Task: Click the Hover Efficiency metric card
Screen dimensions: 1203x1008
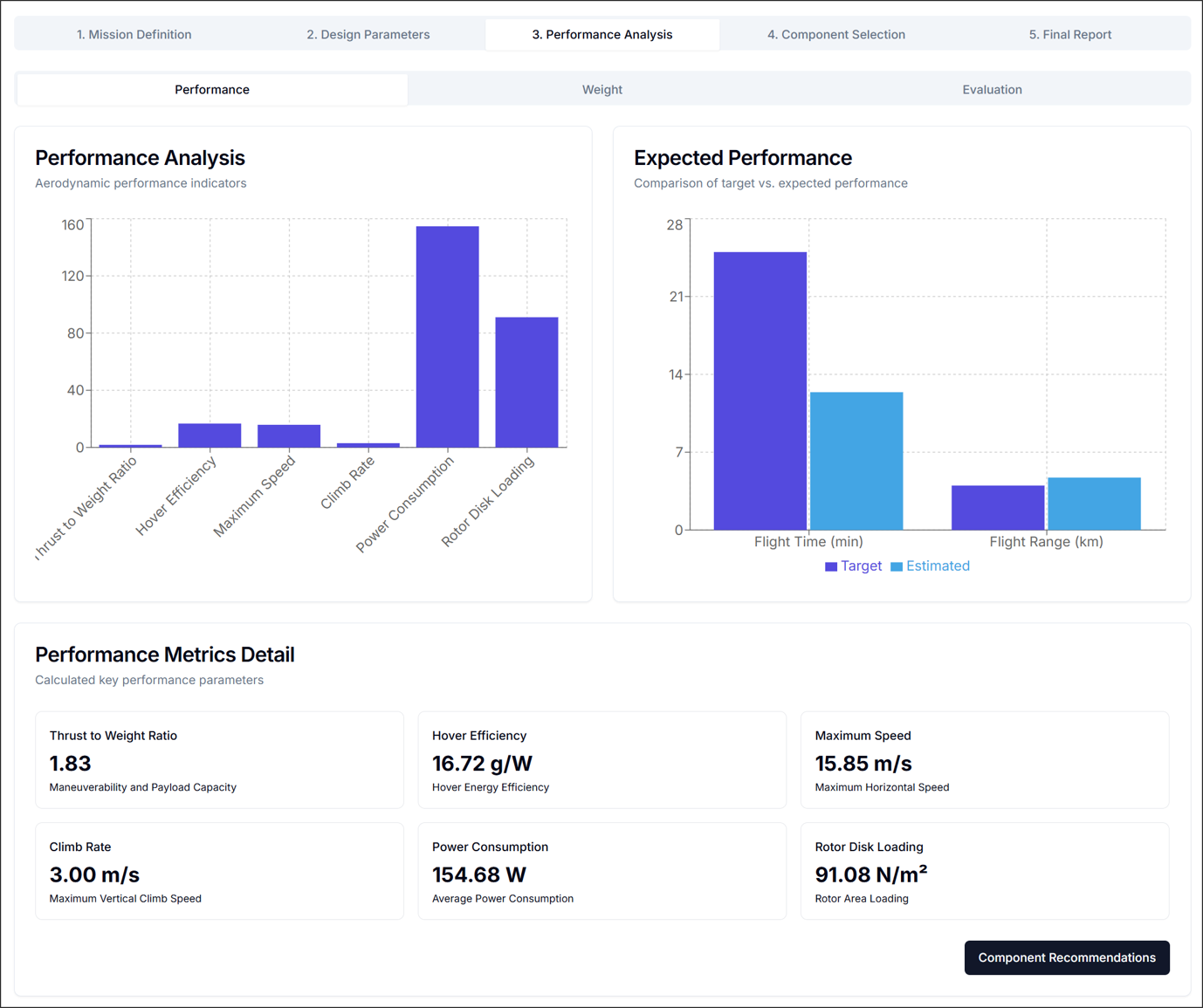Action: coord(601,759)
